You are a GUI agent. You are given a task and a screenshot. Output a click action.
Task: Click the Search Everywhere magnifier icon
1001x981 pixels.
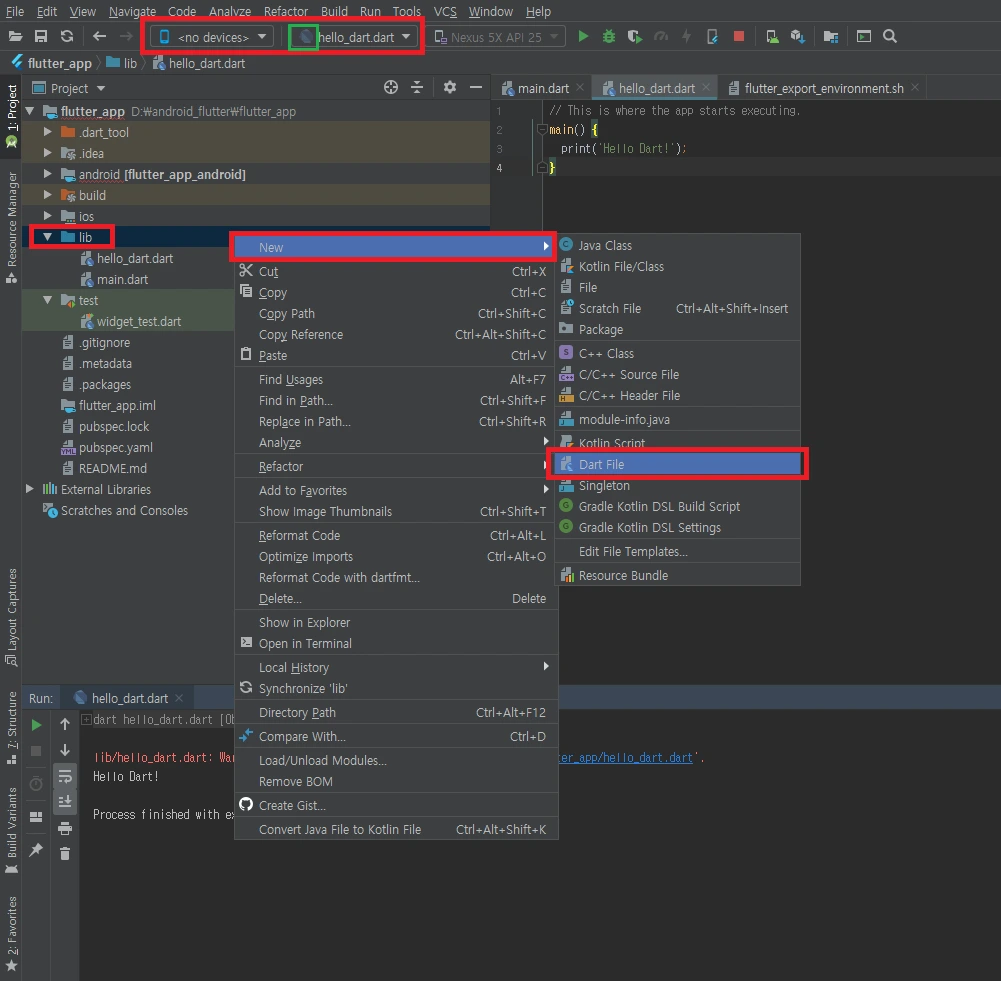point(890,36)
